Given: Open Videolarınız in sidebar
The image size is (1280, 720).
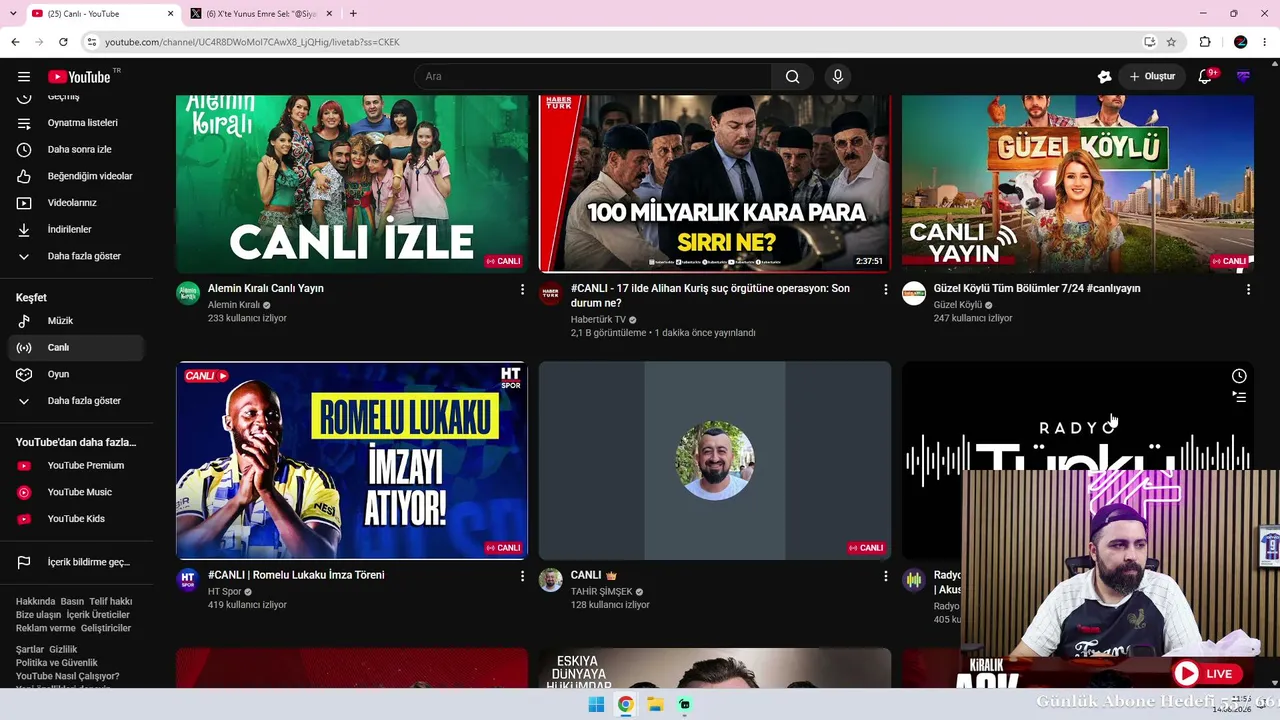Looking at the screenshot, I should coord(75,203).
